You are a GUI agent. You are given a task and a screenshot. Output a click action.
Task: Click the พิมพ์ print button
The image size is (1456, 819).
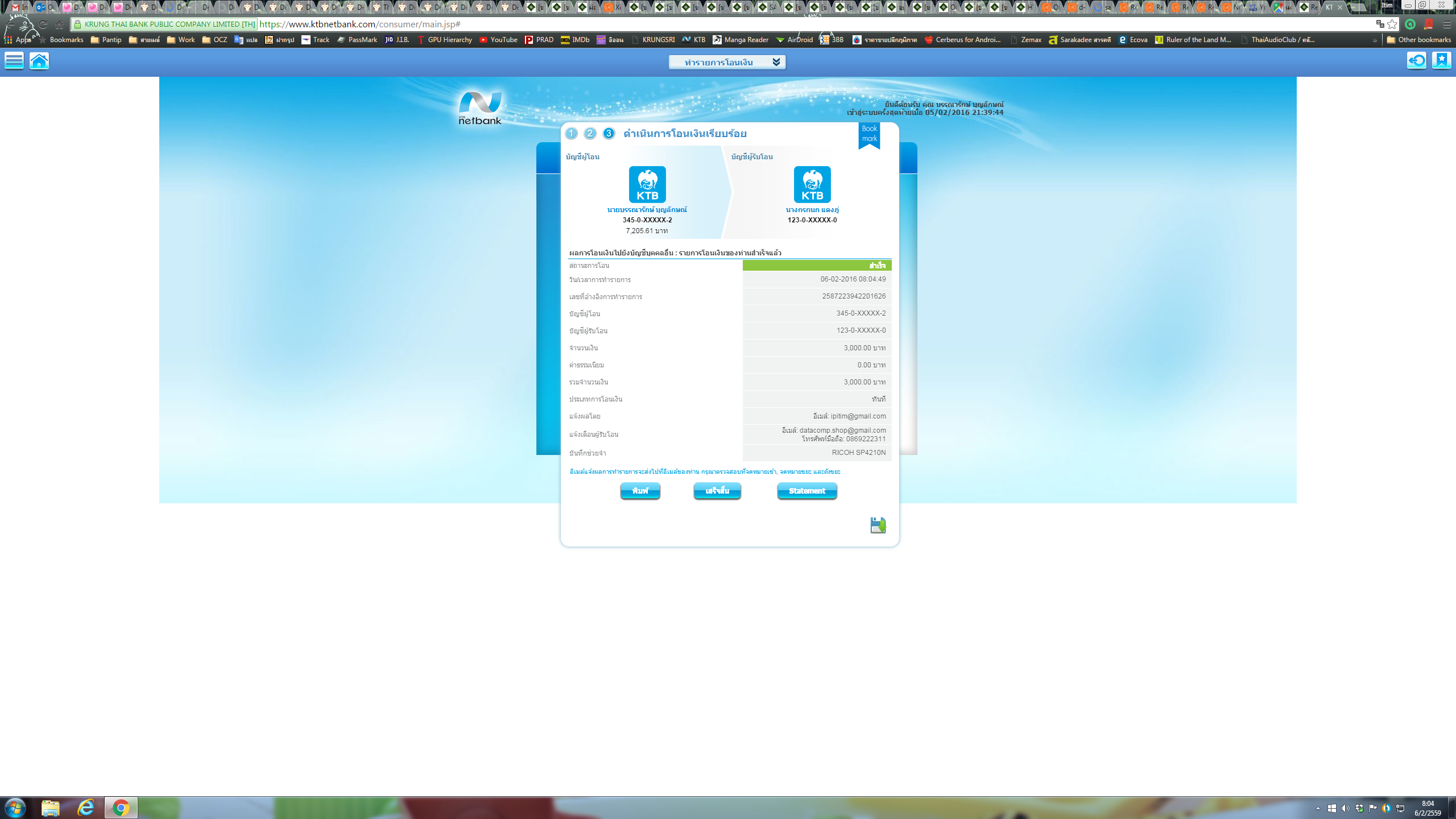click(x=640, y=491)
